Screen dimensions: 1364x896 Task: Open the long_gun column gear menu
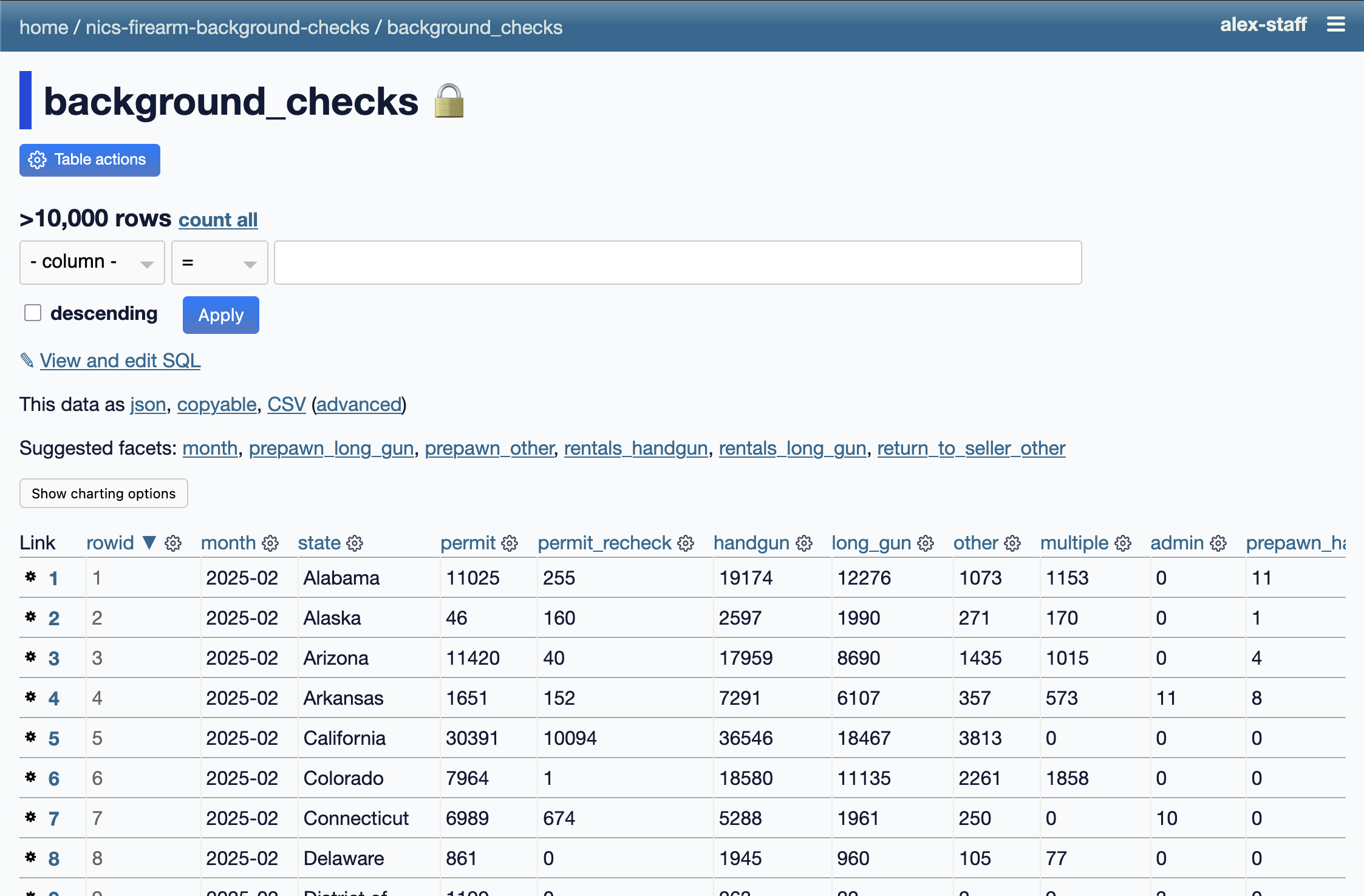926,543
